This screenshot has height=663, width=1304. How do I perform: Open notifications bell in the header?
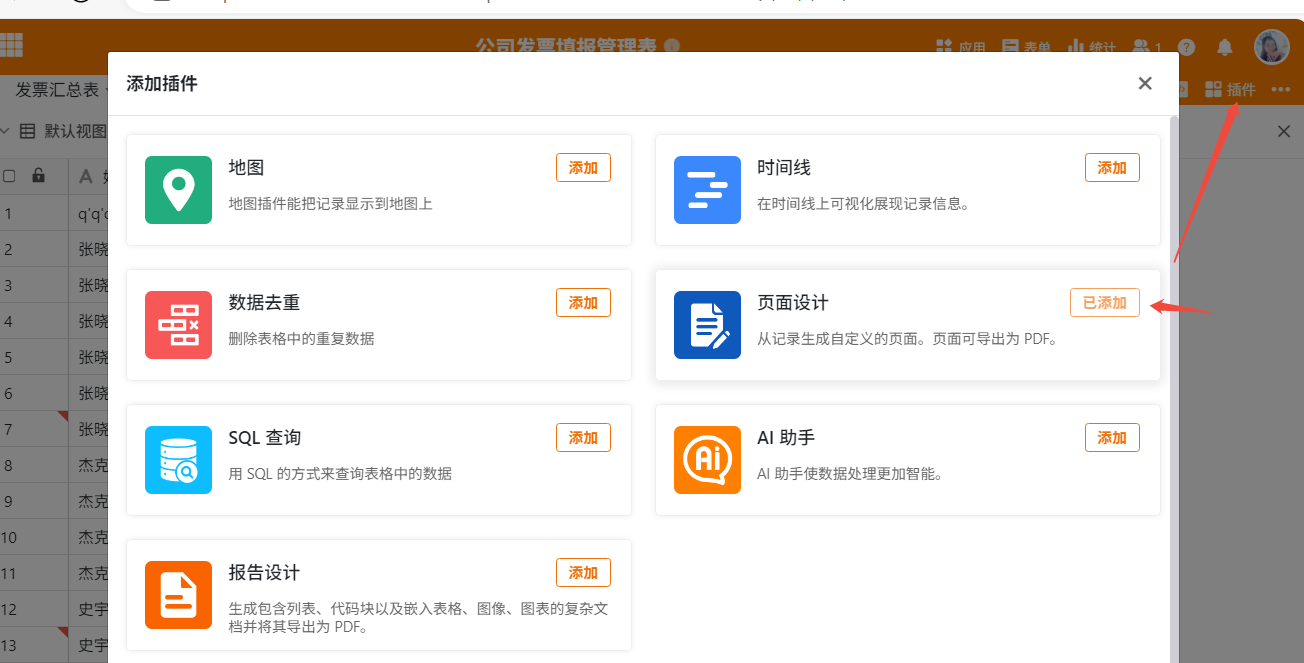[1224, 47]
